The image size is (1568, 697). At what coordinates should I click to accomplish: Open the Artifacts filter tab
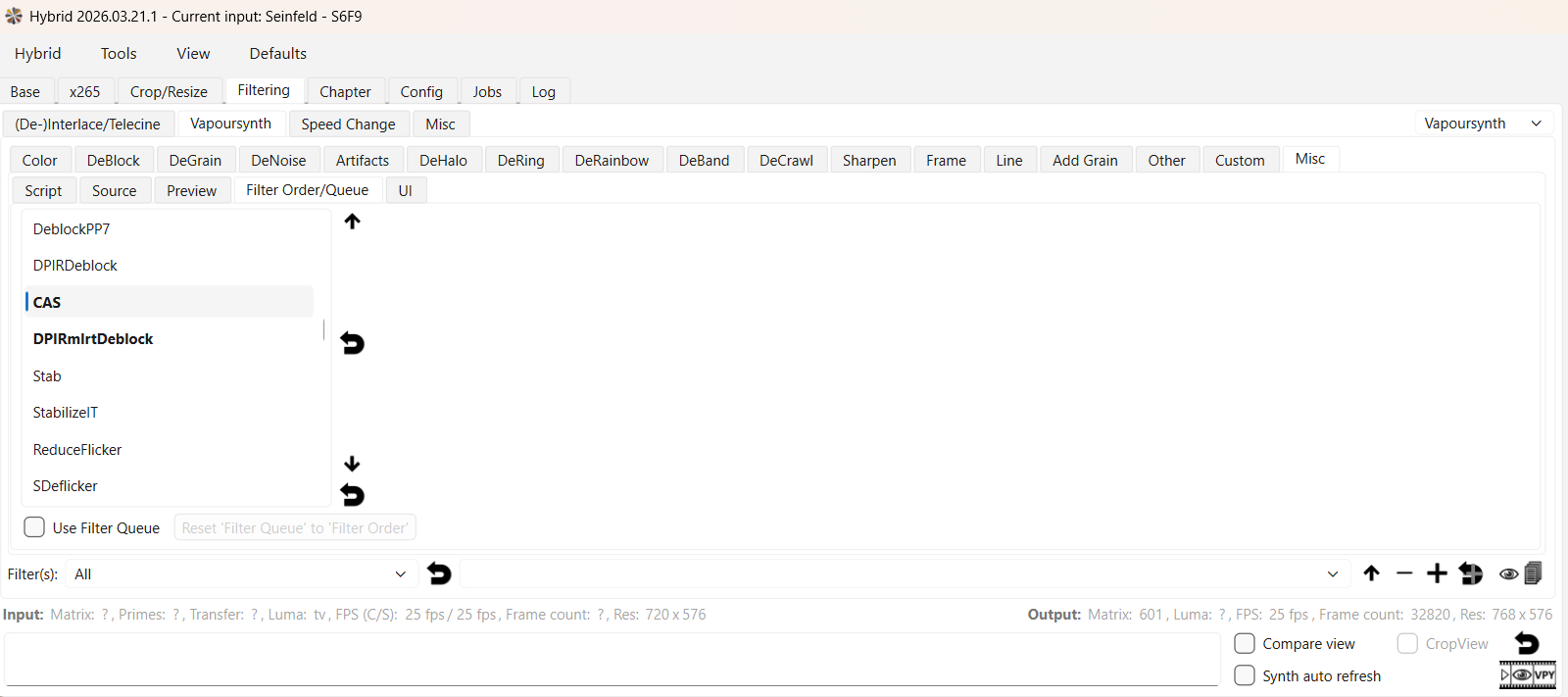click(x=363, y=160)
